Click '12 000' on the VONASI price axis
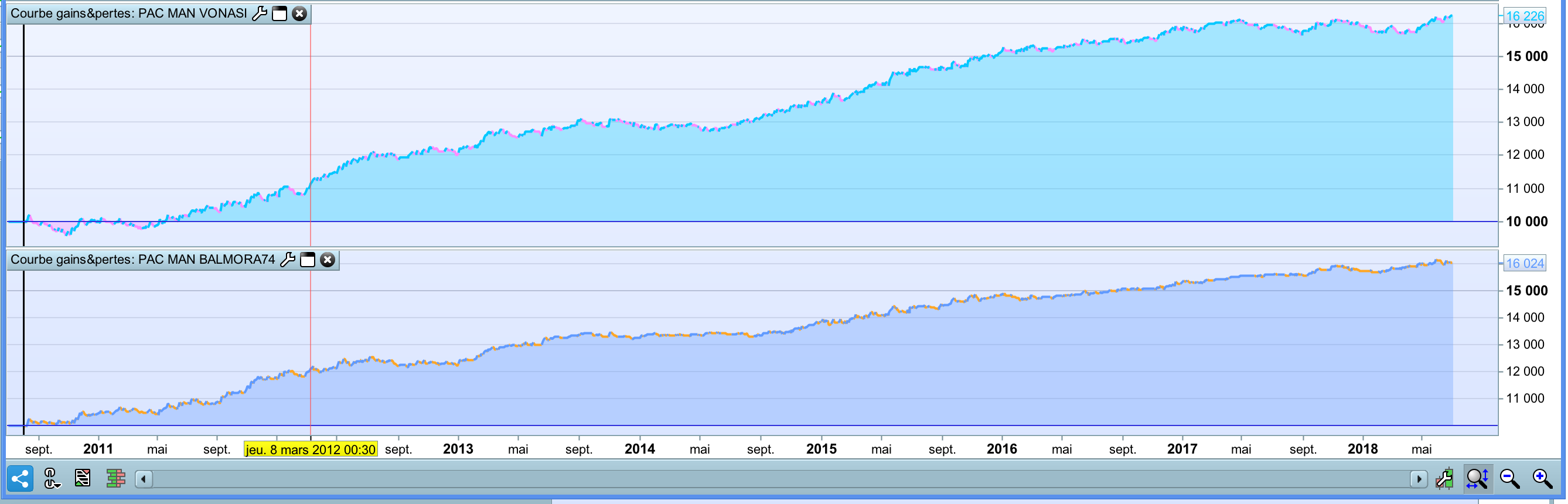The height and width of the screenshot is (504, 1568). (1525, 155)
